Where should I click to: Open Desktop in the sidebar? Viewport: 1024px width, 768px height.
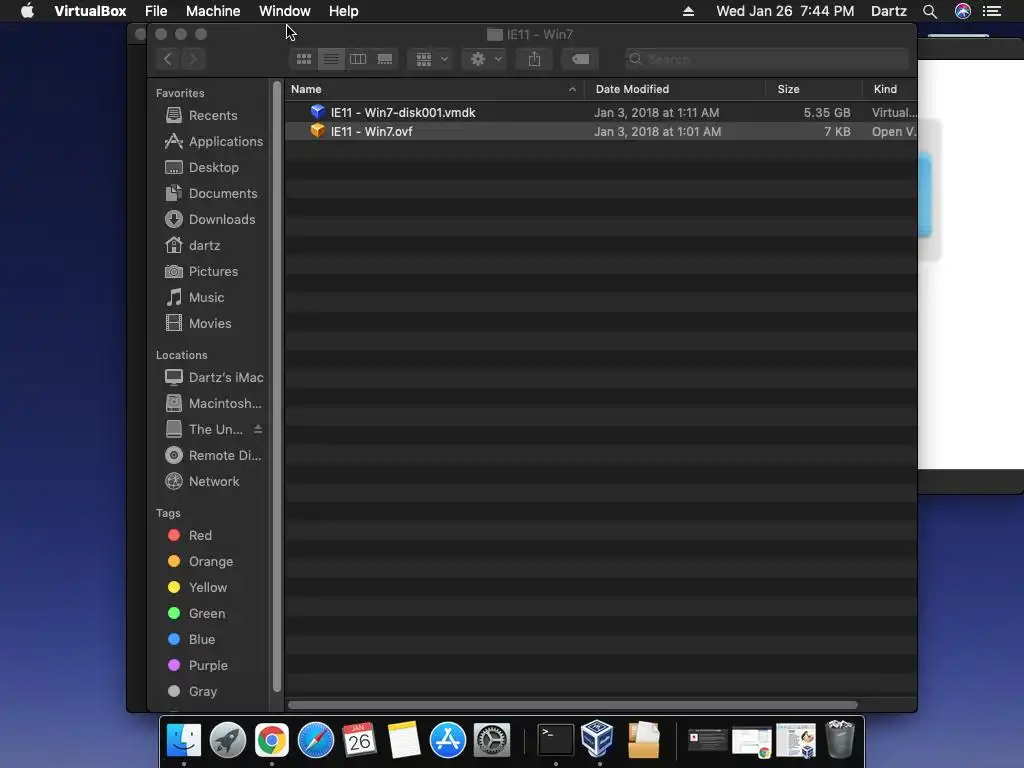[x=202, y=167]
